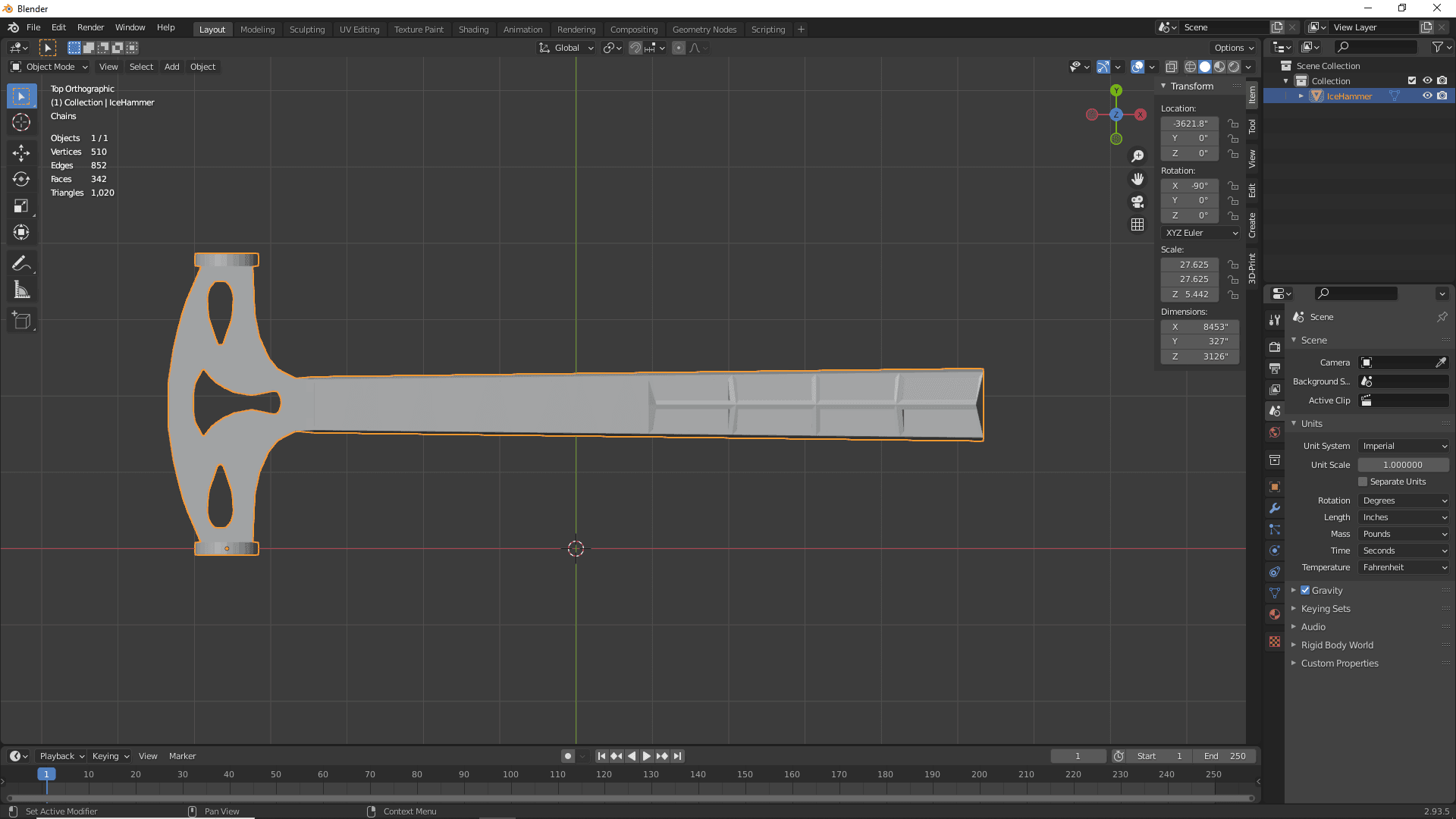Toggle Collection exclude checkbox
The height and width of the screenshot is (819, 1456).
coord(1412,81)
